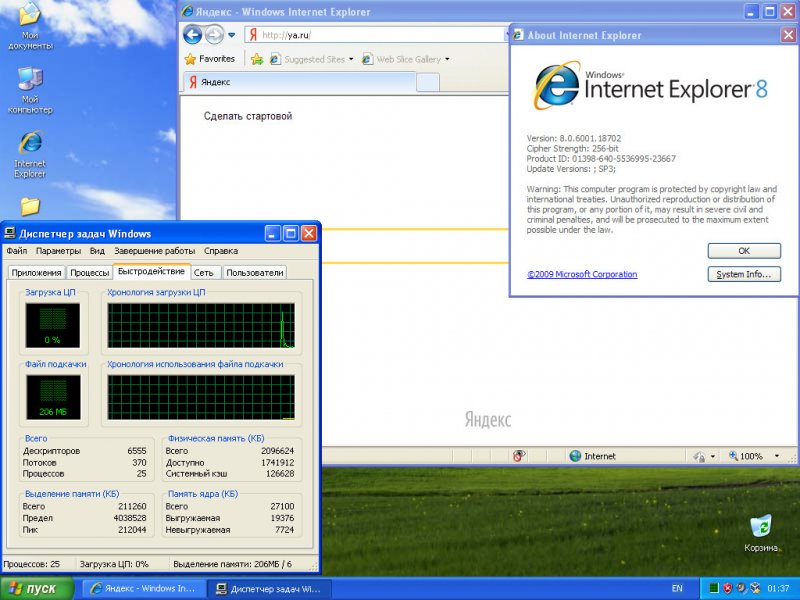Open the zoom menu arrow after 100%
This screenshot has width=800, height=600.
tap(777, 456)
